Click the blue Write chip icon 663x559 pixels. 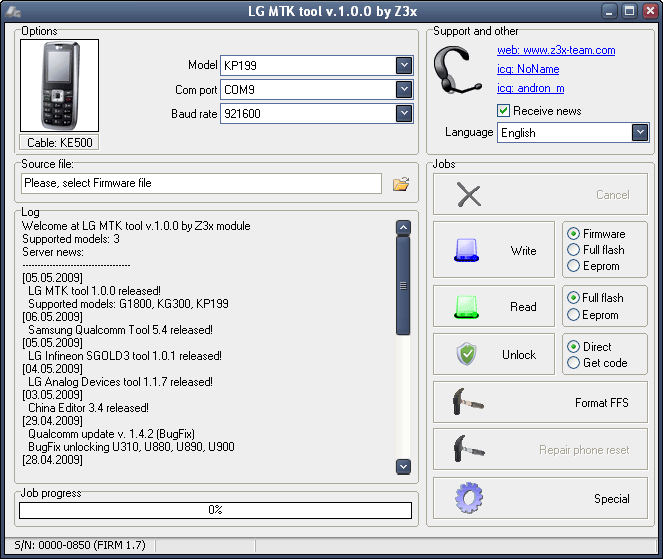466,250
